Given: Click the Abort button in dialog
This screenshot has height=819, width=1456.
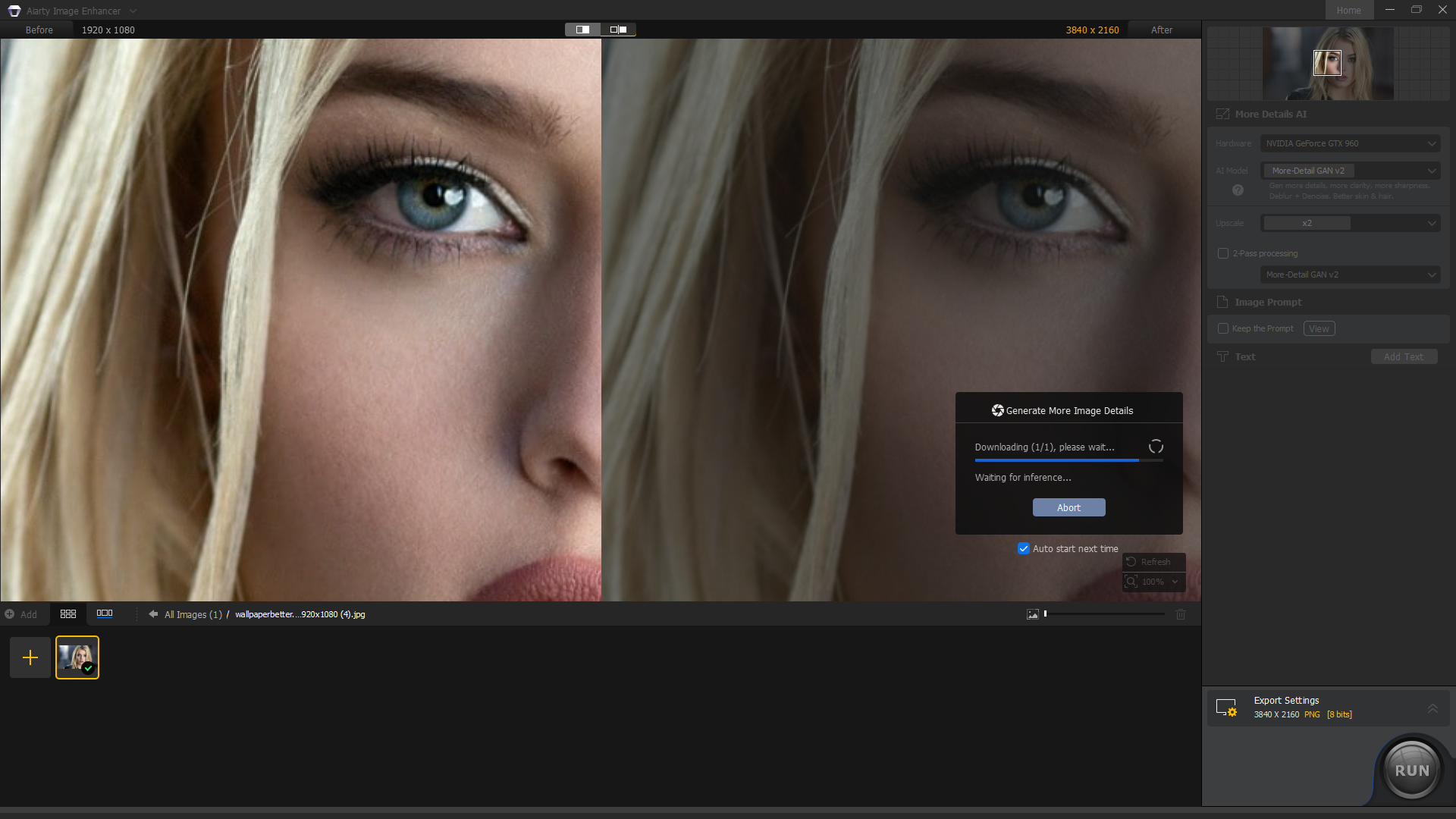Looking at the screenshot, I should click(x=1068, y=507).
